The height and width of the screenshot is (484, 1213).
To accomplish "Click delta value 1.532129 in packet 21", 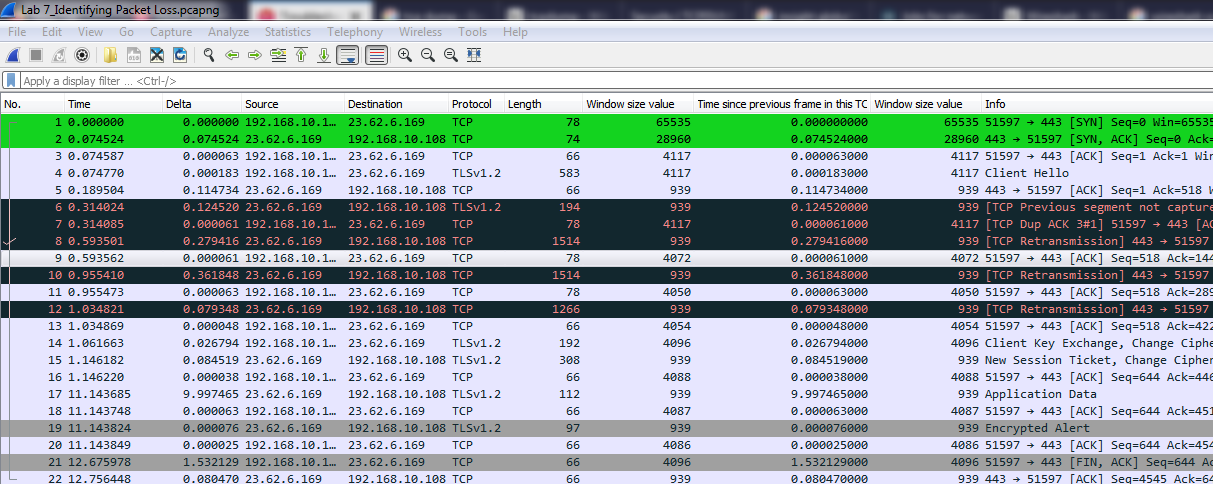I will click(212, 462).
